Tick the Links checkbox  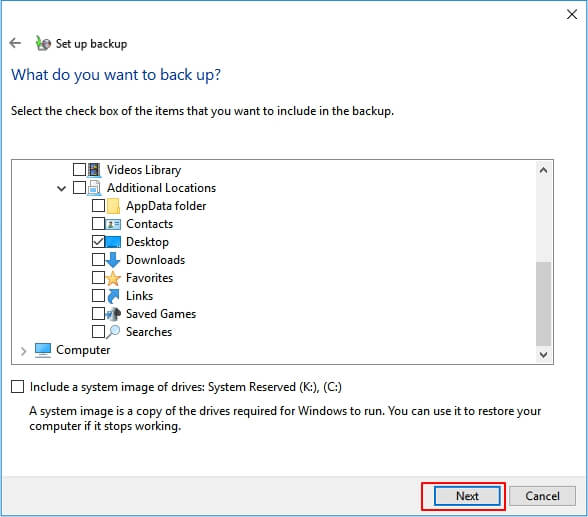pyautogui.click(x=98, y=296)
